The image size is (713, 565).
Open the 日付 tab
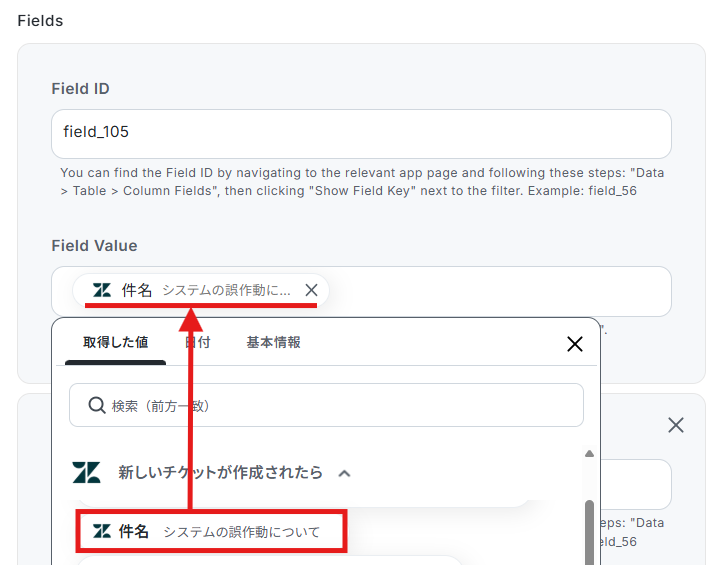pyautogui.click(x=198, y=342)
